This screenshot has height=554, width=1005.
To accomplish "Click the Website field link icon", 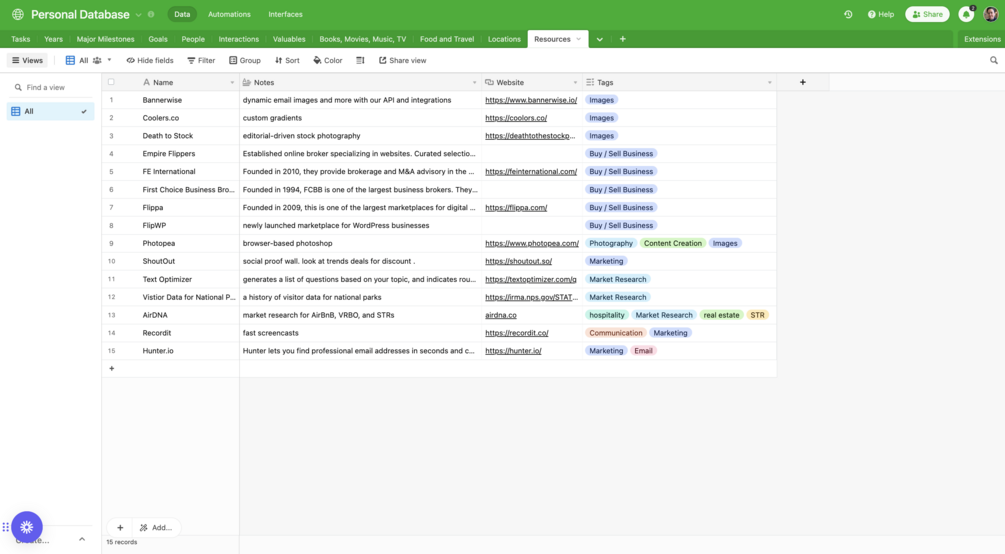I will 489,82.
